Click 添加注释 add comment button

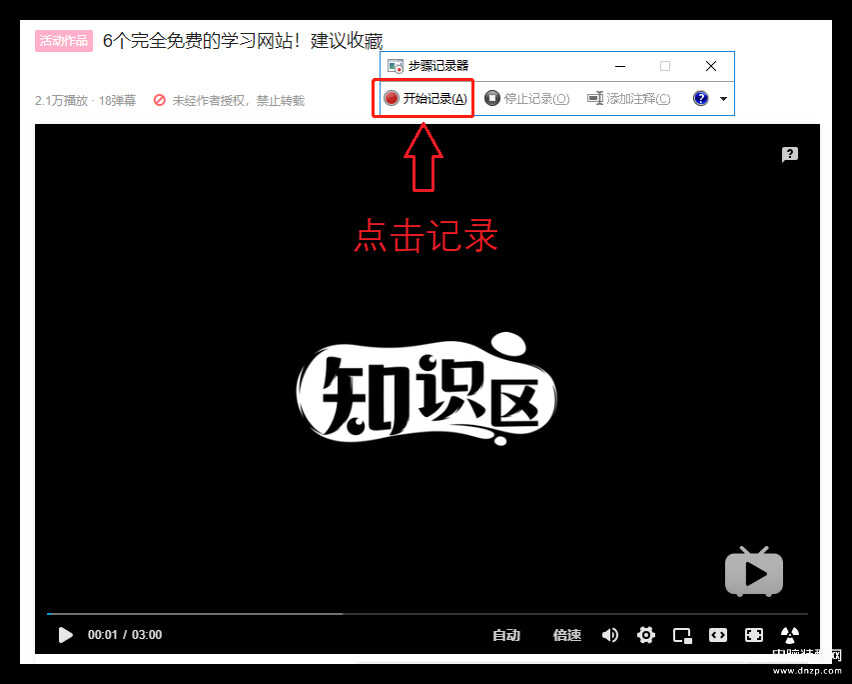[629, 99]
